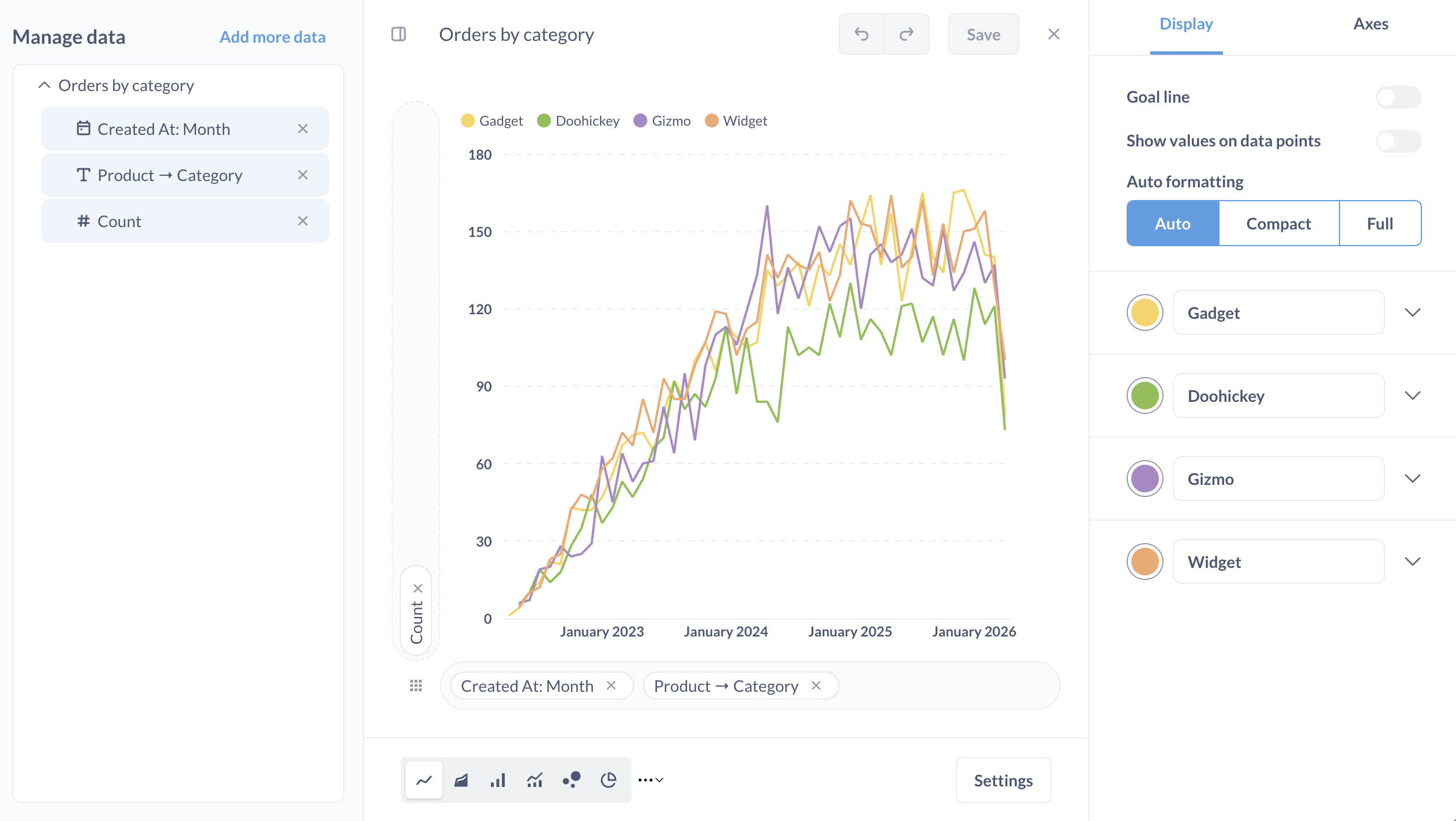Select the line chart visualization icon
The height and width of the screenshot is (821, 1456).
pos(424,780)
